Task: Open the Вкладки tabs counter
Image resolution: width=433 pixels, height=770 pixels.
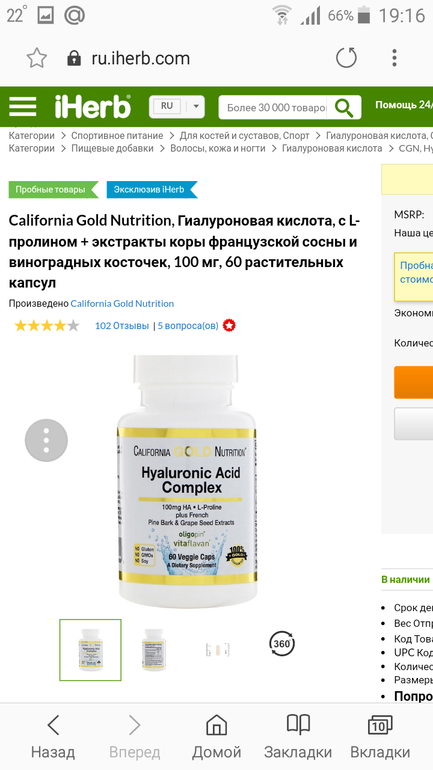Action: (x=380, y=736)
